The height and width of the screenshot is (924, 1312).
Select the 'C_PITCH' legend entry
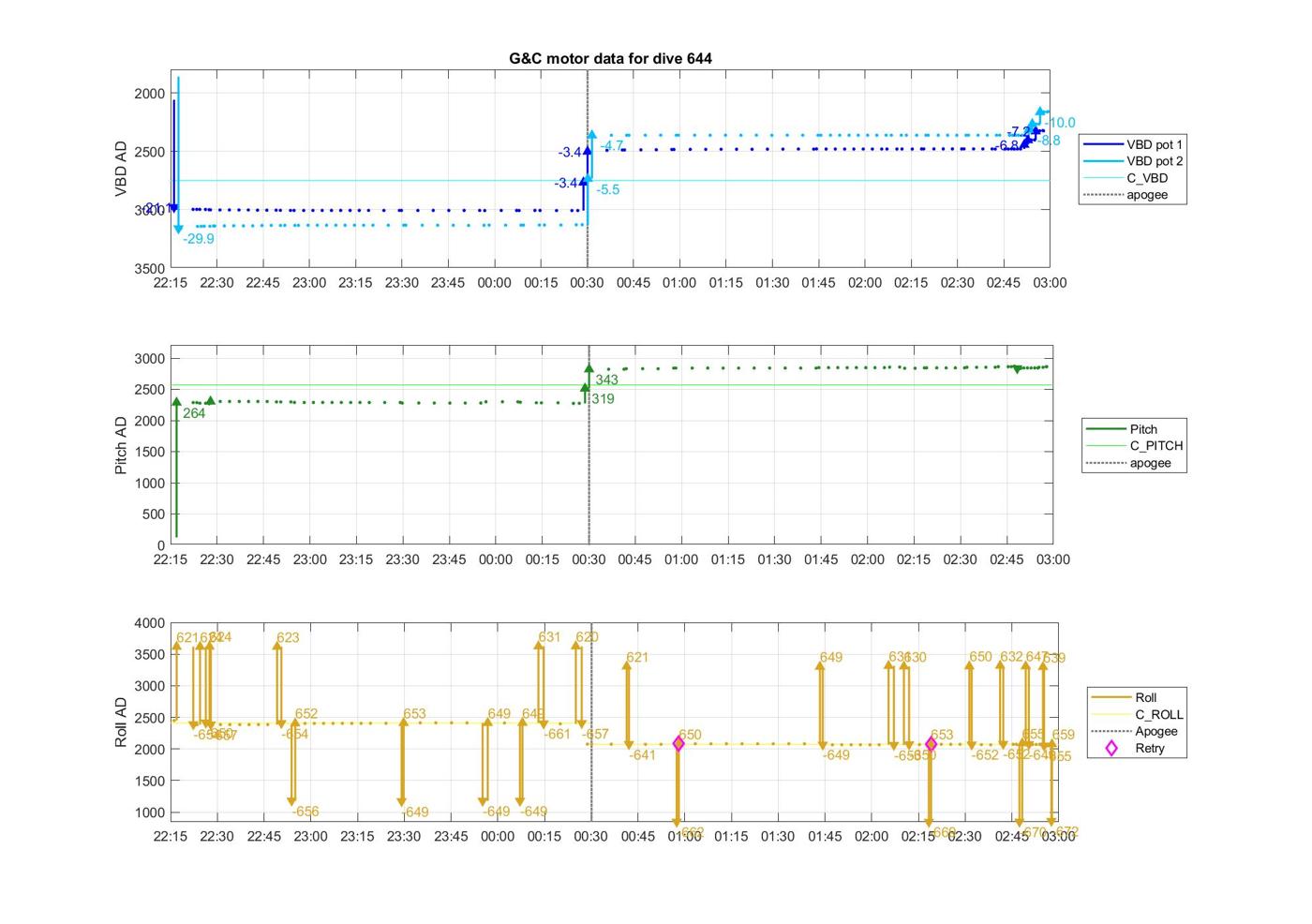tap(1156, 446)
